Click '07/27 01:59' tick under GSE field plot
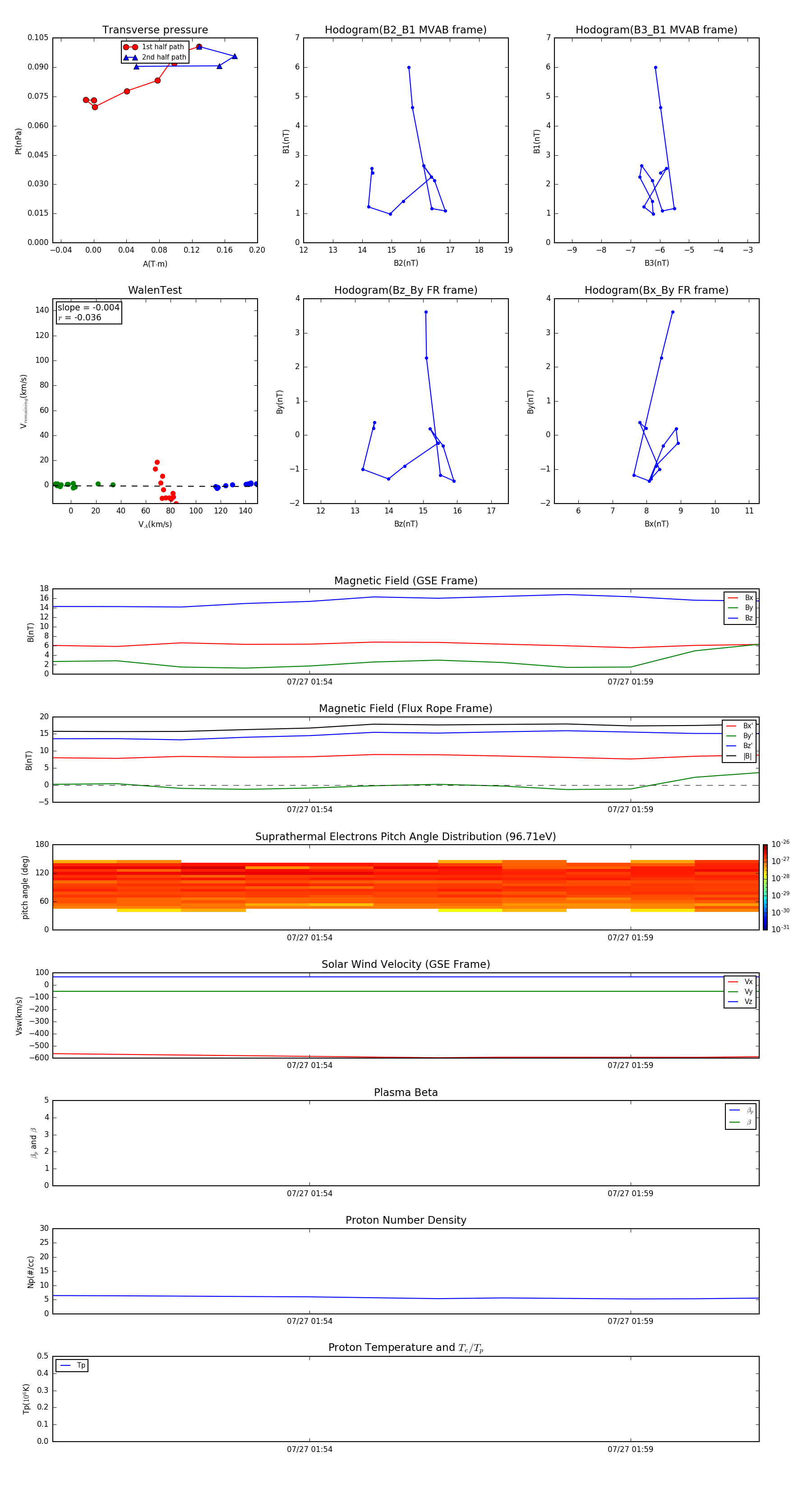 click(630, 682)
